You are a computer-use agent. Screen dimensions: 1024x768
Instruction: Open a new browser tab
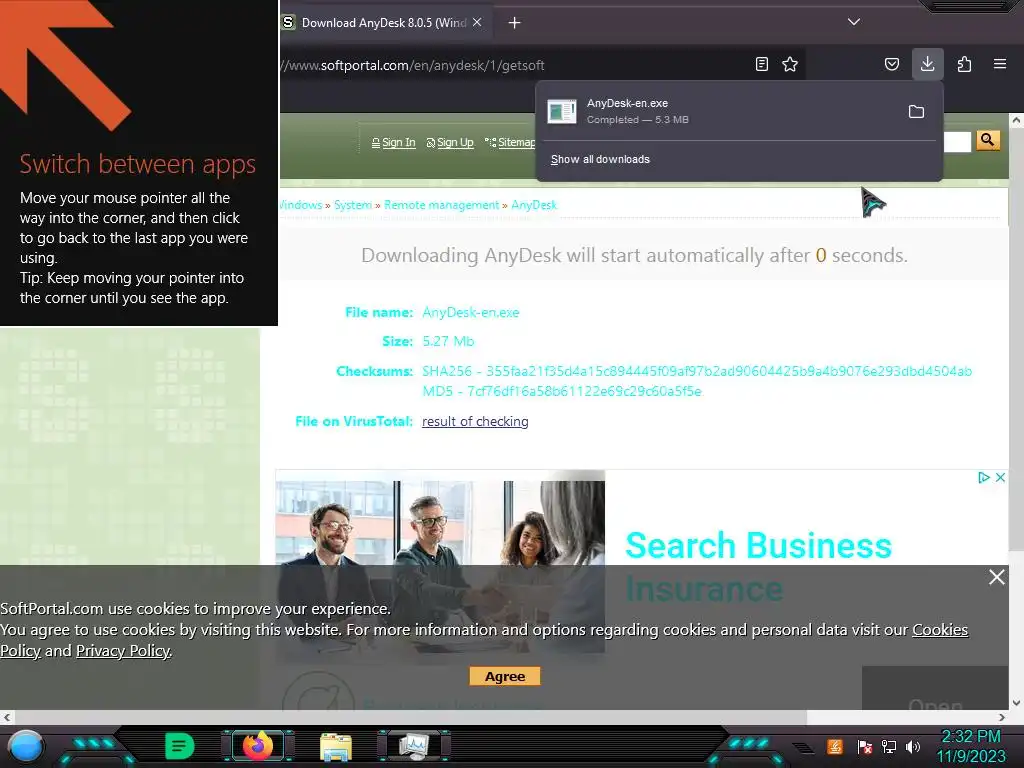[x=515, y=23]
